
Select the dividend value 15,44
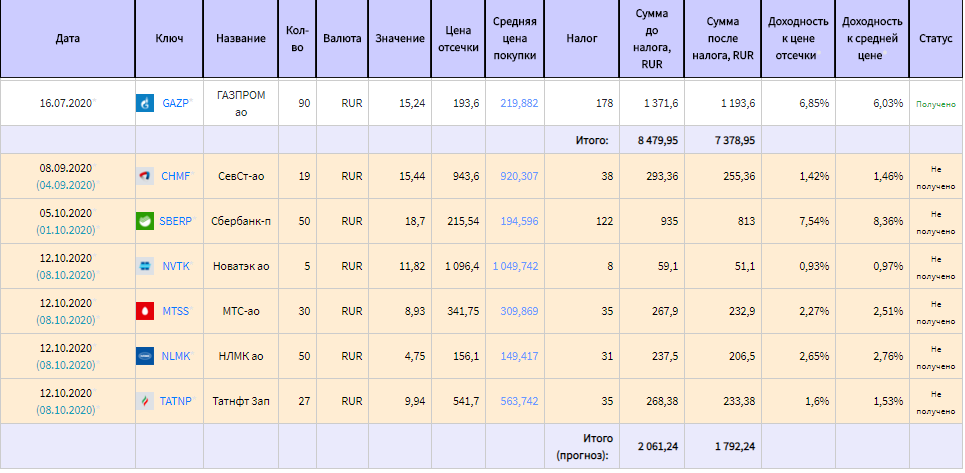(412, 177)
